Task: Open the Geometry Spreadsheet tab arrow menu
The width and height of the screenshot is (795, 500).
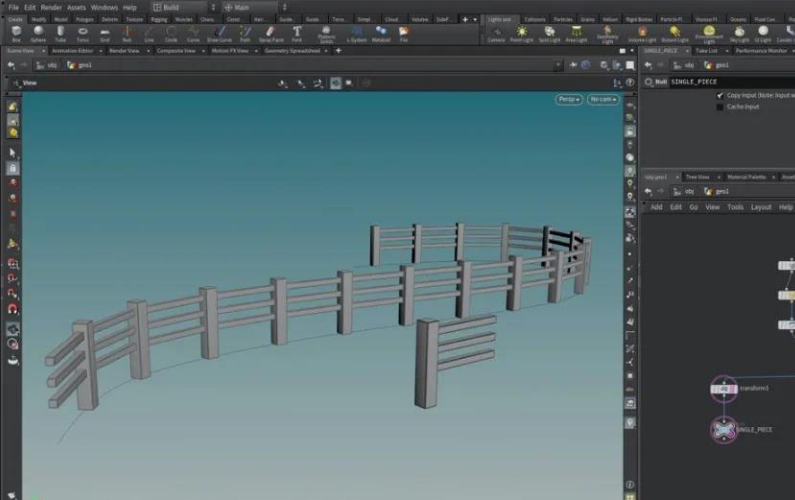Action: (326, 51)
